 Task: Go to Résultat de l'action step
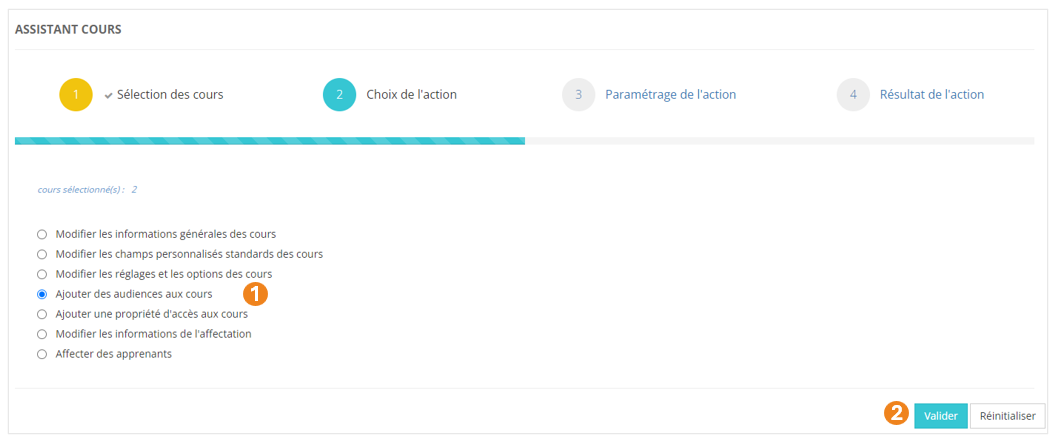tap(932, 95)
